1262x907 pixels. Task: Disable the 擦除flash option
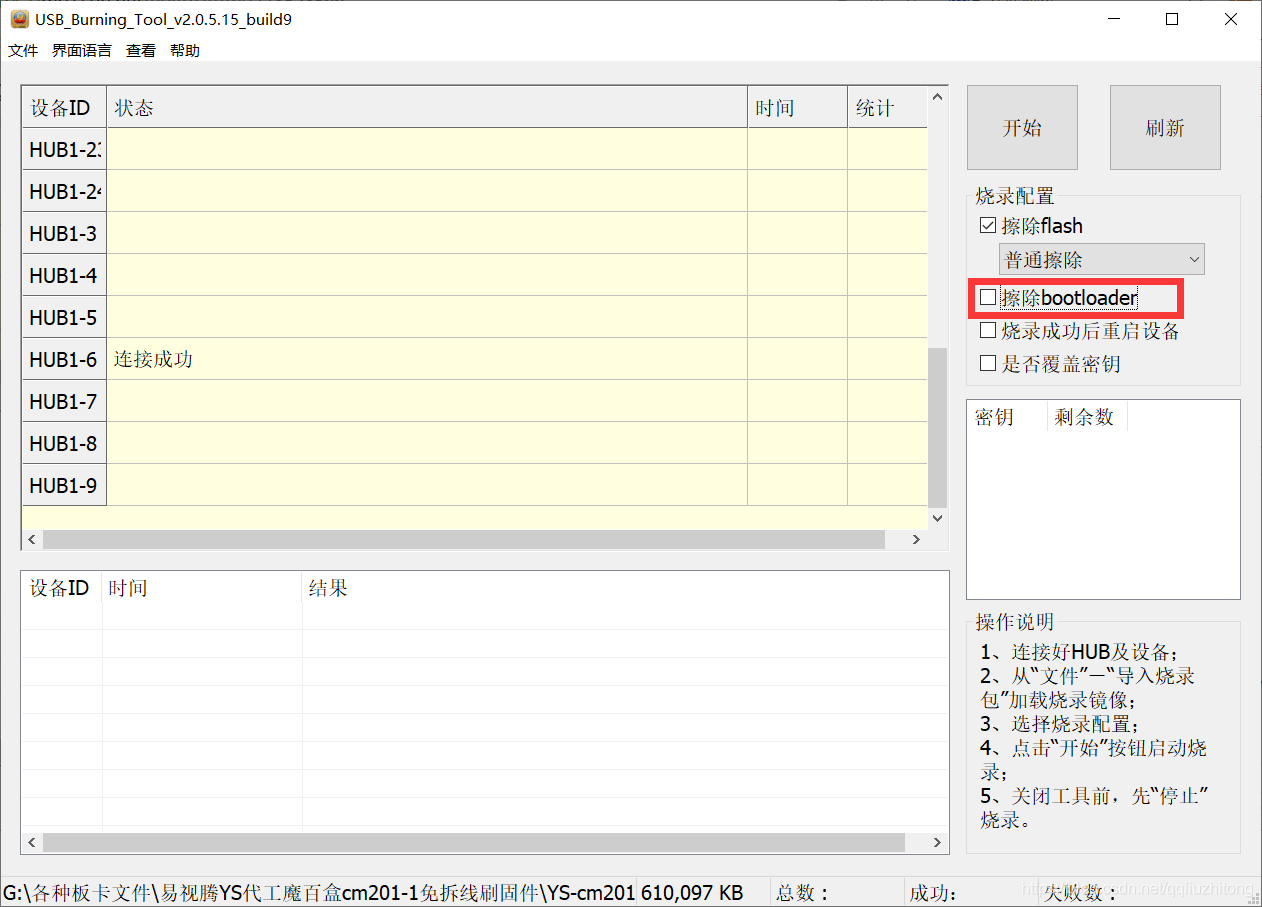pos(987,225)
